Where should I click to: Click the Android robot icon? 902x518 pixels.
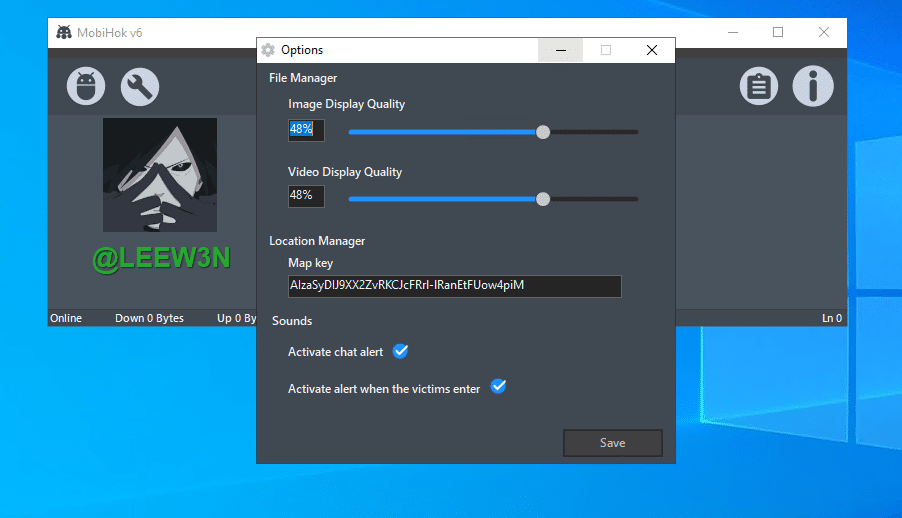tap(86, 86)
